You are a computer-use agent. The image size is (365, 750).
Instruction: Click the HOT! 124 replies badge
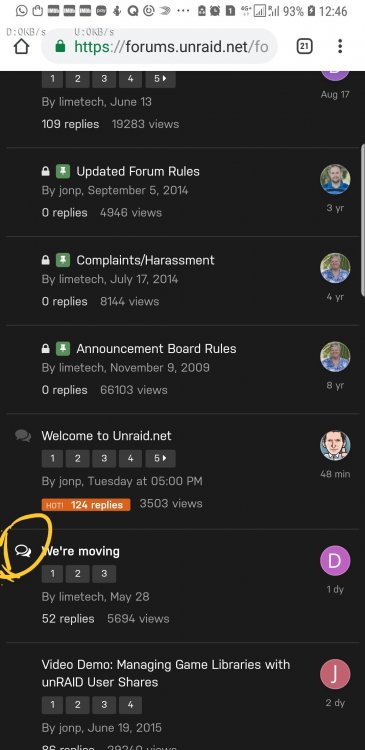[x=86, y=505]
